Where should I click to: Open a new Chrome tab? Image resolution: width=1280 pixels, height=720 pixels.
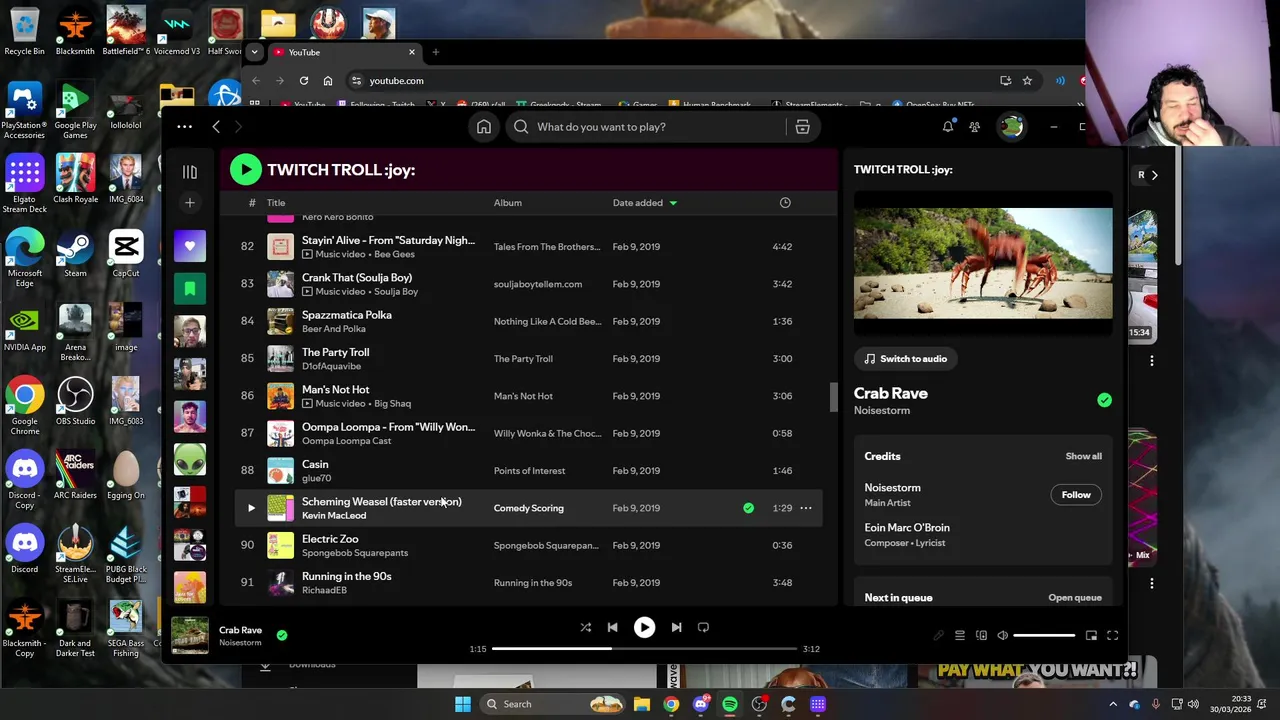coord(435,52)
